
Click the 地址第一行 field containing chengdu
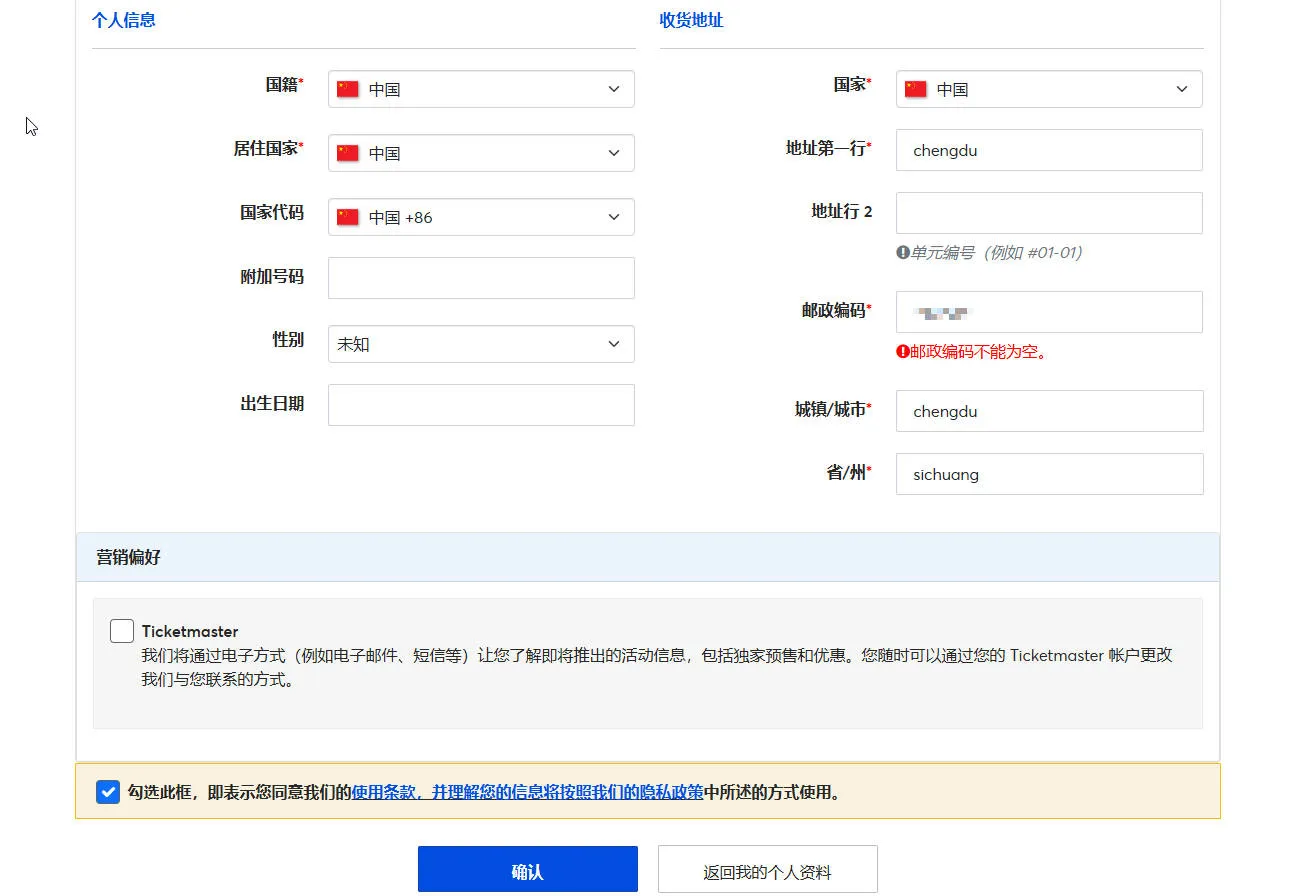(x=1049, y=150)
